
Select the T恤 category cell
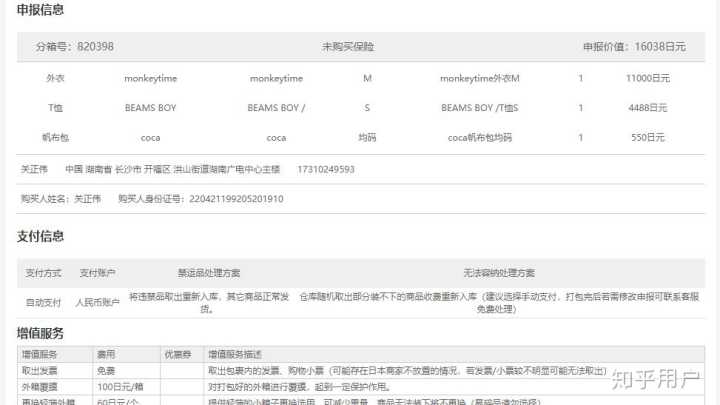[x=55, y=107]
